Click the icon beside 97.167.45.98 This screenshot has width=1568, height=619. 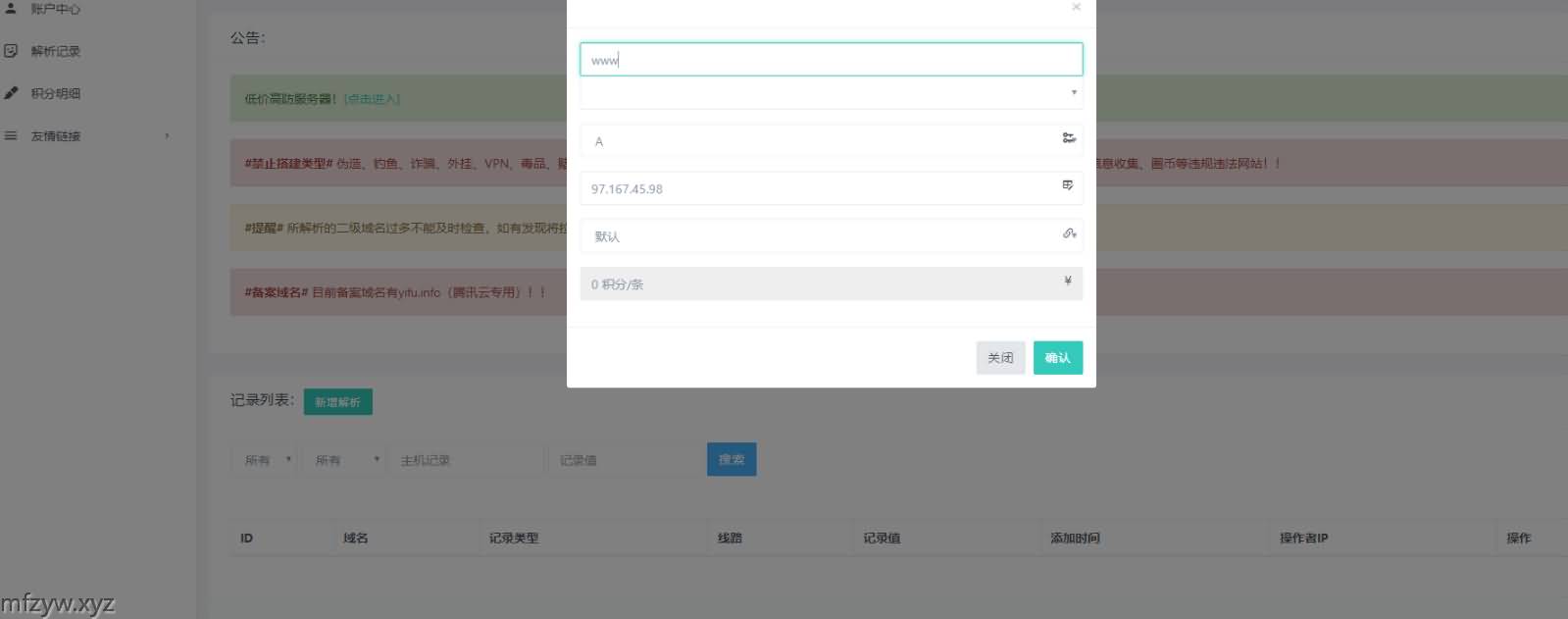click(1068, 185)
